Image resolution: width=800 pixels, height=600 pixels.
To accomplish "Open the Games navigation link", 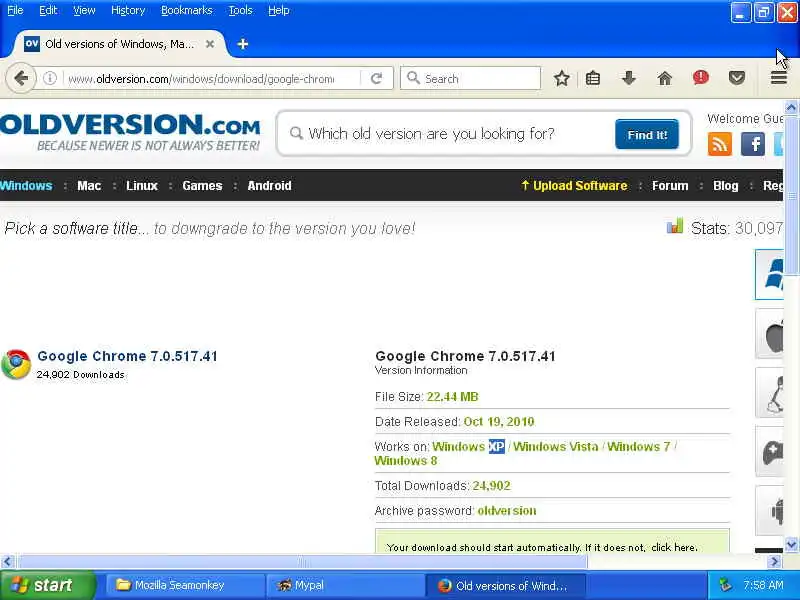I will click(x=202, y=186).
